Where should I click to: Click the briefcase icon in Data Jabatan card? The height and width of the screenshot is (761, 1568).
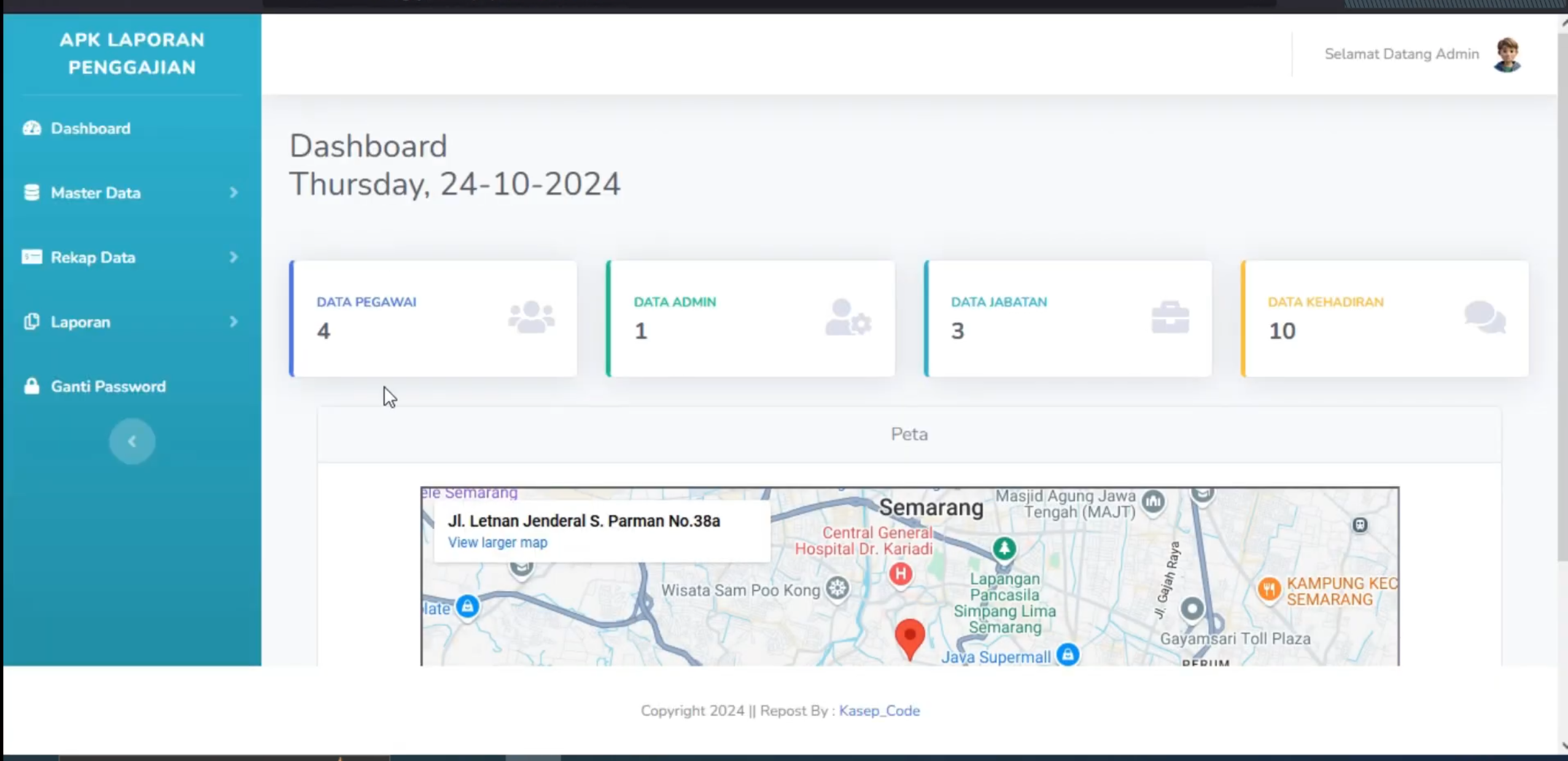[1170, 317]
